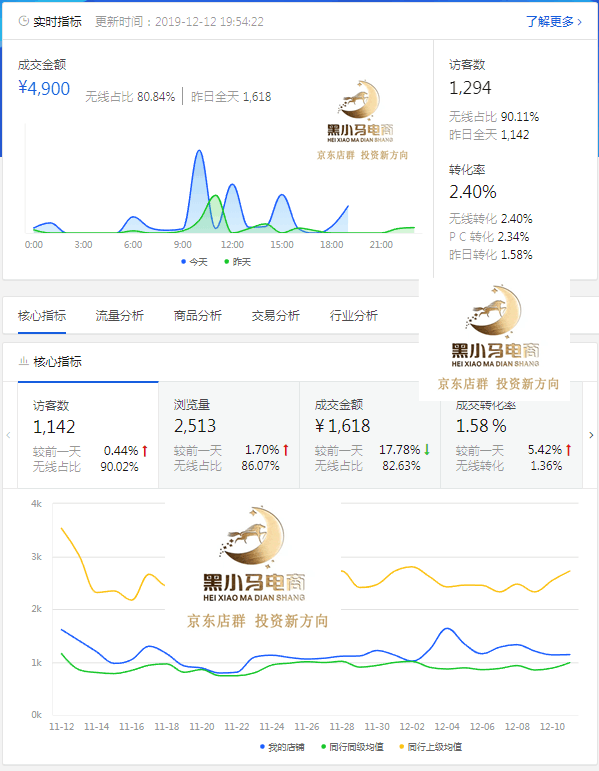Viewport: 599px width, 771px height.
Task: Toggle the 昨天 legend series
Action: point(237,262)
